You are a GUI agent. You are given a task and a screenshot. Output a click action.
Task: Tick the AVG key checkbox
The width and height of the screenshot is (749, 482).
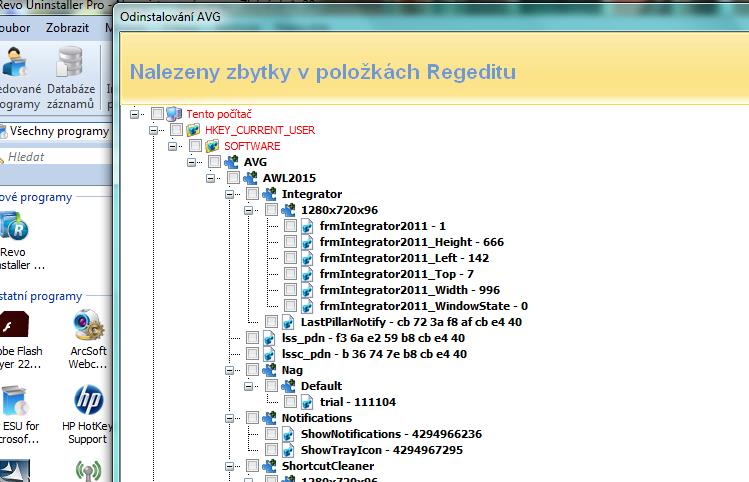click(x=214, y=162)
